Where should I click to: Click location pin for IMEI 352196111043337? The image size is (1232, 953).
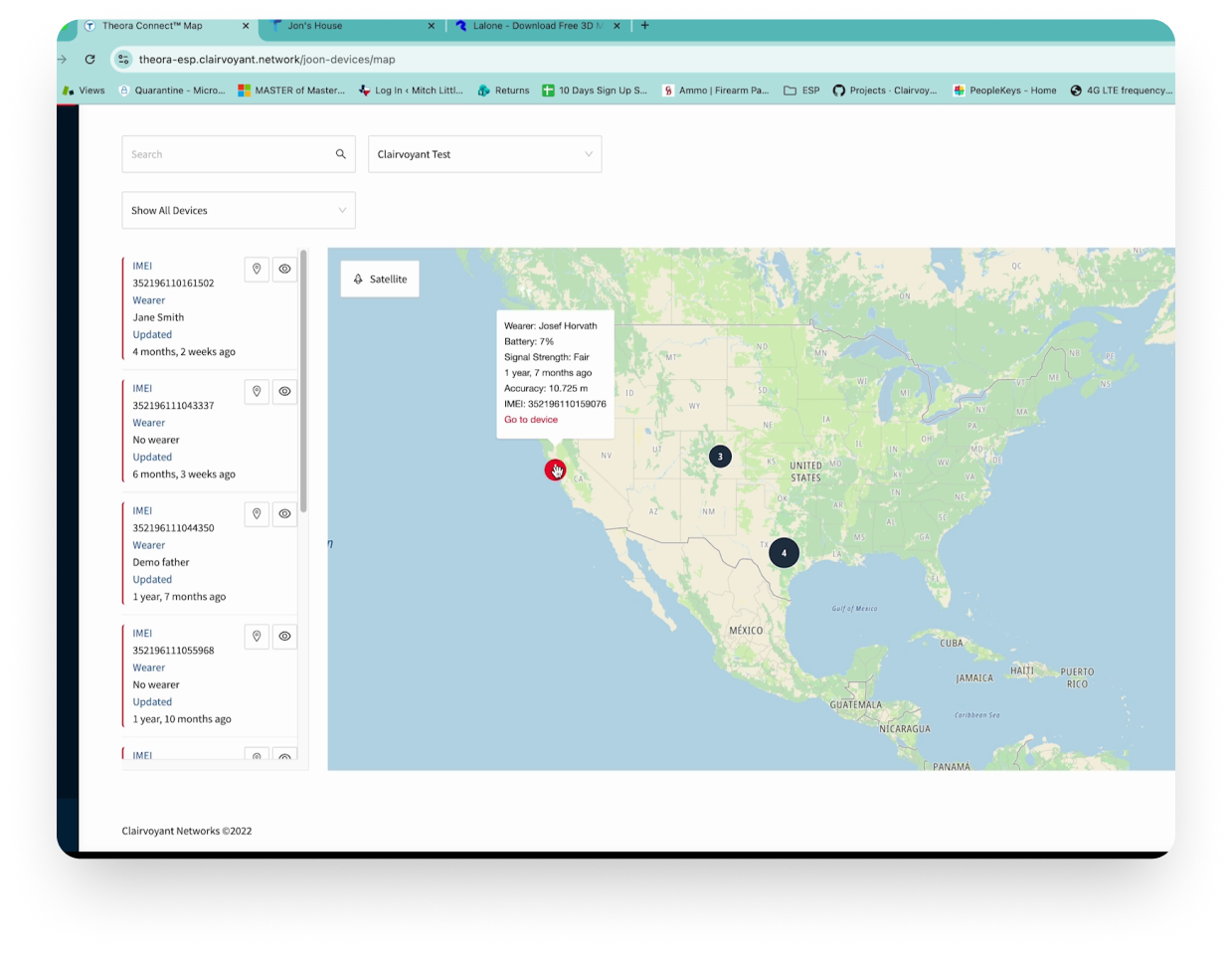257,392
